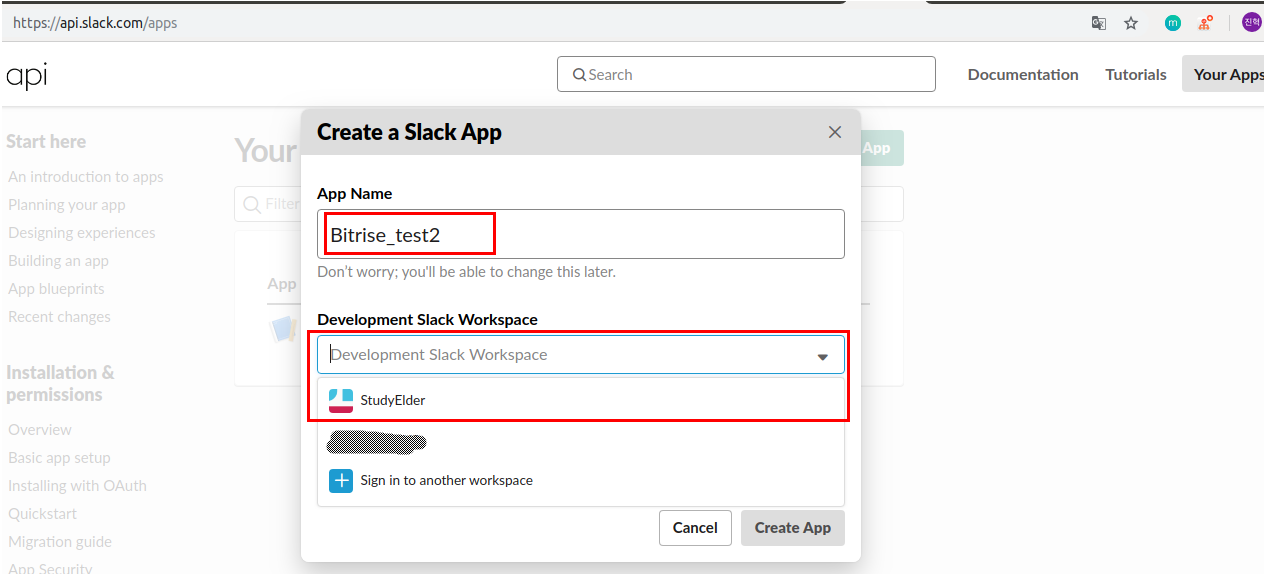Bookmark this page with the star icon
This screenshot has width=1264, height=574.
pos(1131,23)
